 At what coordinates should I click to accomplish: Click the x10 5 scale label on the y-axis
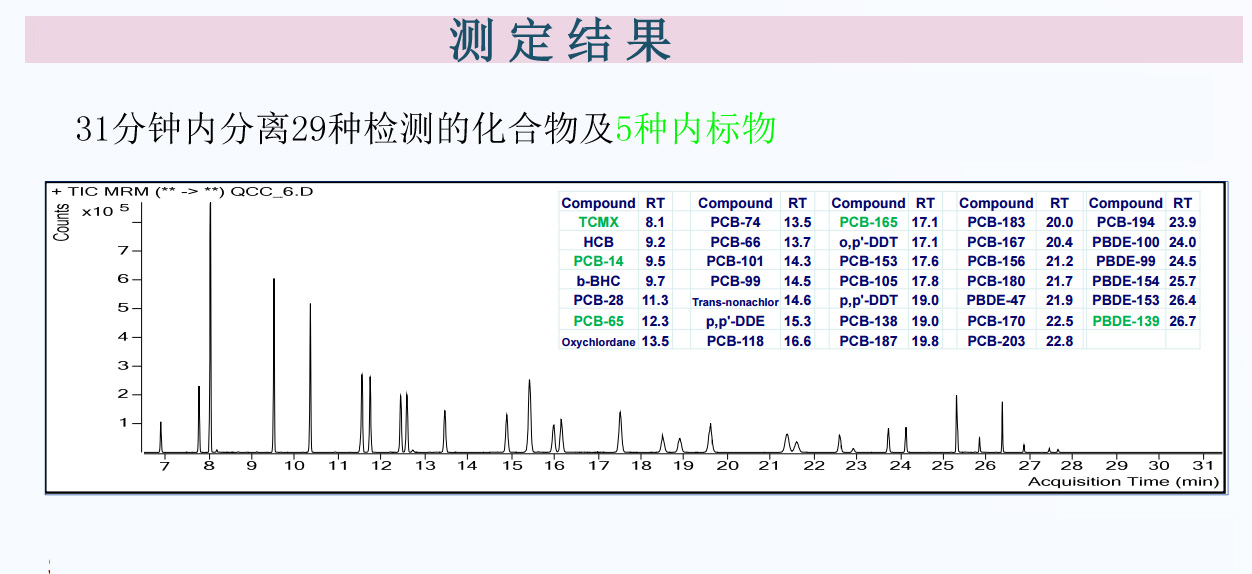tap(106, 211)
